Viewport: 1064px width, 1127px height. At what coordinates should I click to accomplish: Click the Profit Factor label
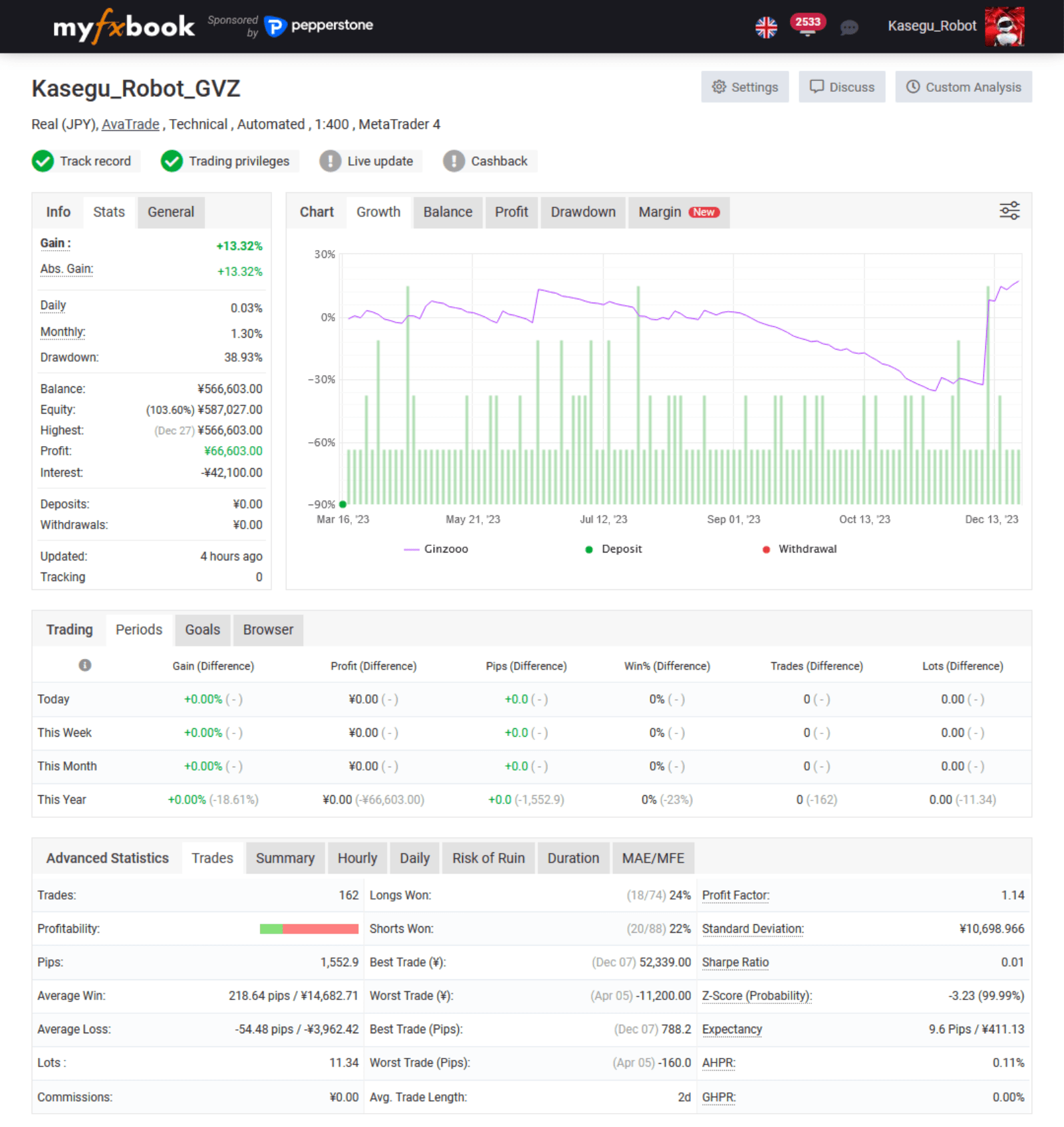click(735, 896)
